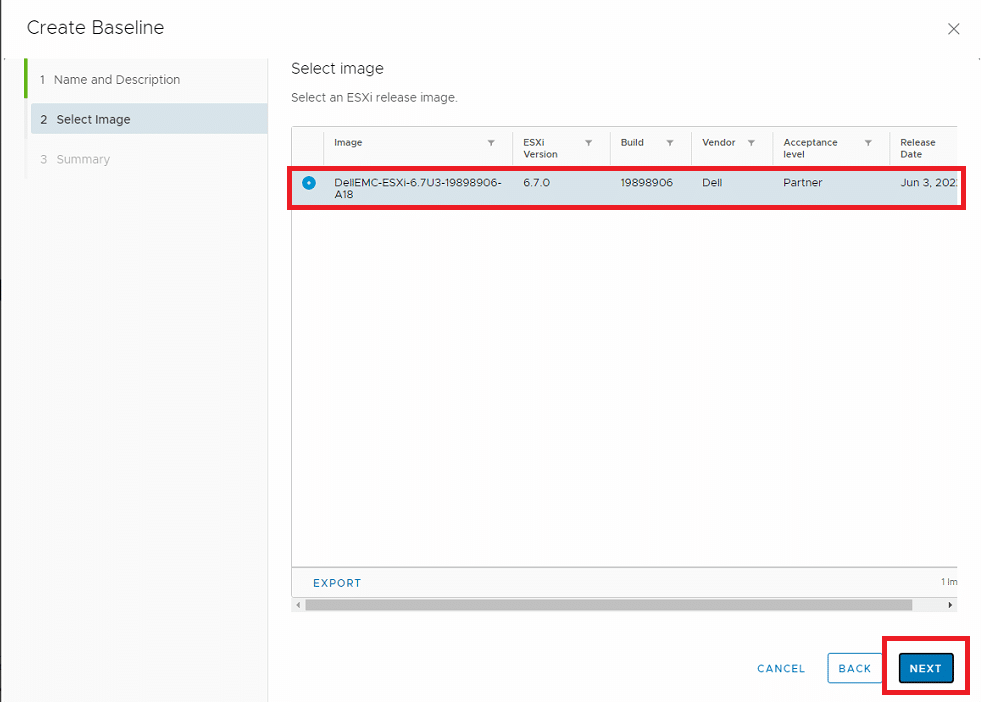Image resolution: width=982 pixels, height=702 pixels.
Task: Click the horizontal scrollbar left arrow
Action: 298,605
